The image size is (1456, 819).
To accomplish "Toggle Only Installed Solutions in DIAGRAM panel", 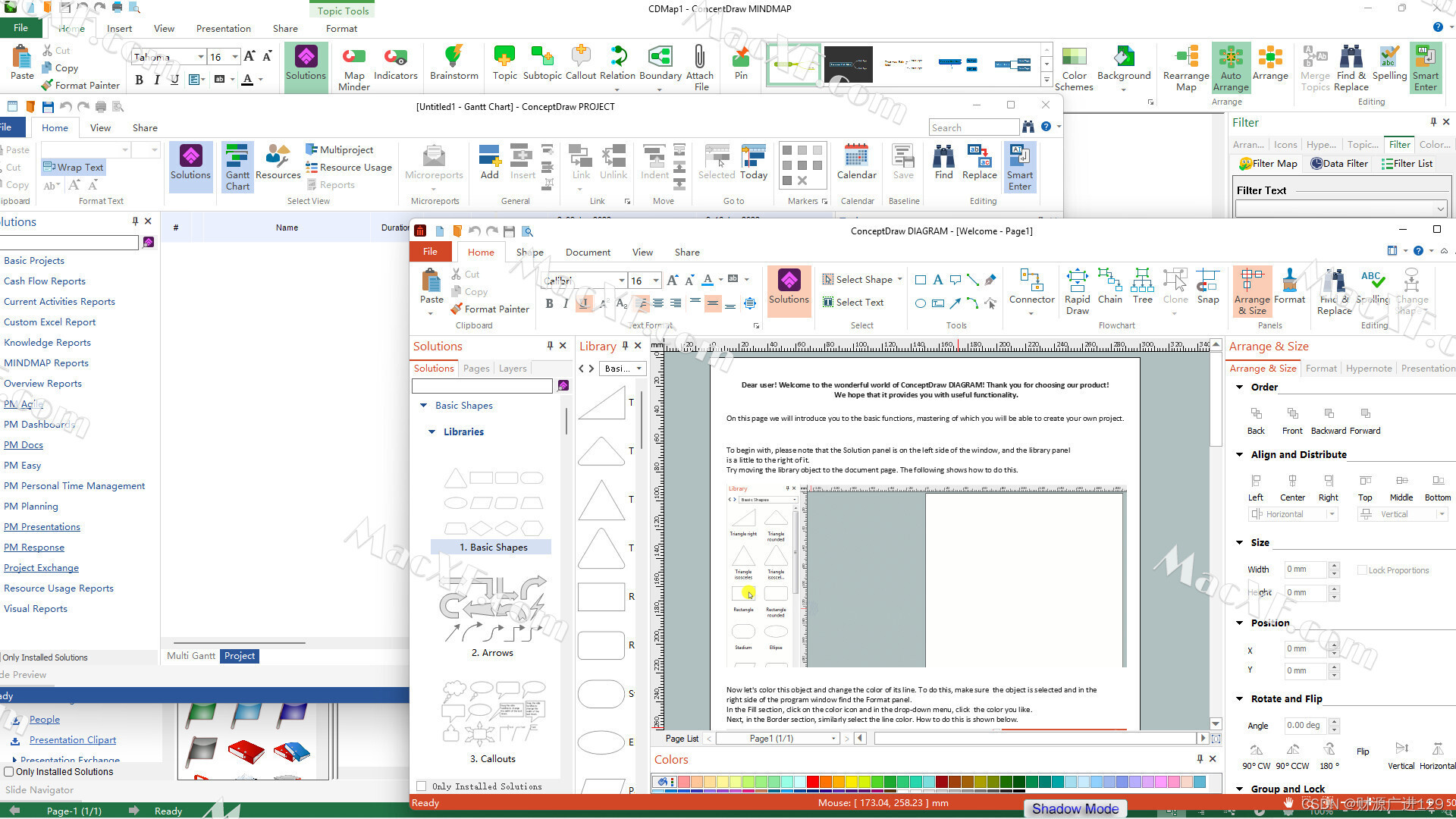I will tap(422, 786).
